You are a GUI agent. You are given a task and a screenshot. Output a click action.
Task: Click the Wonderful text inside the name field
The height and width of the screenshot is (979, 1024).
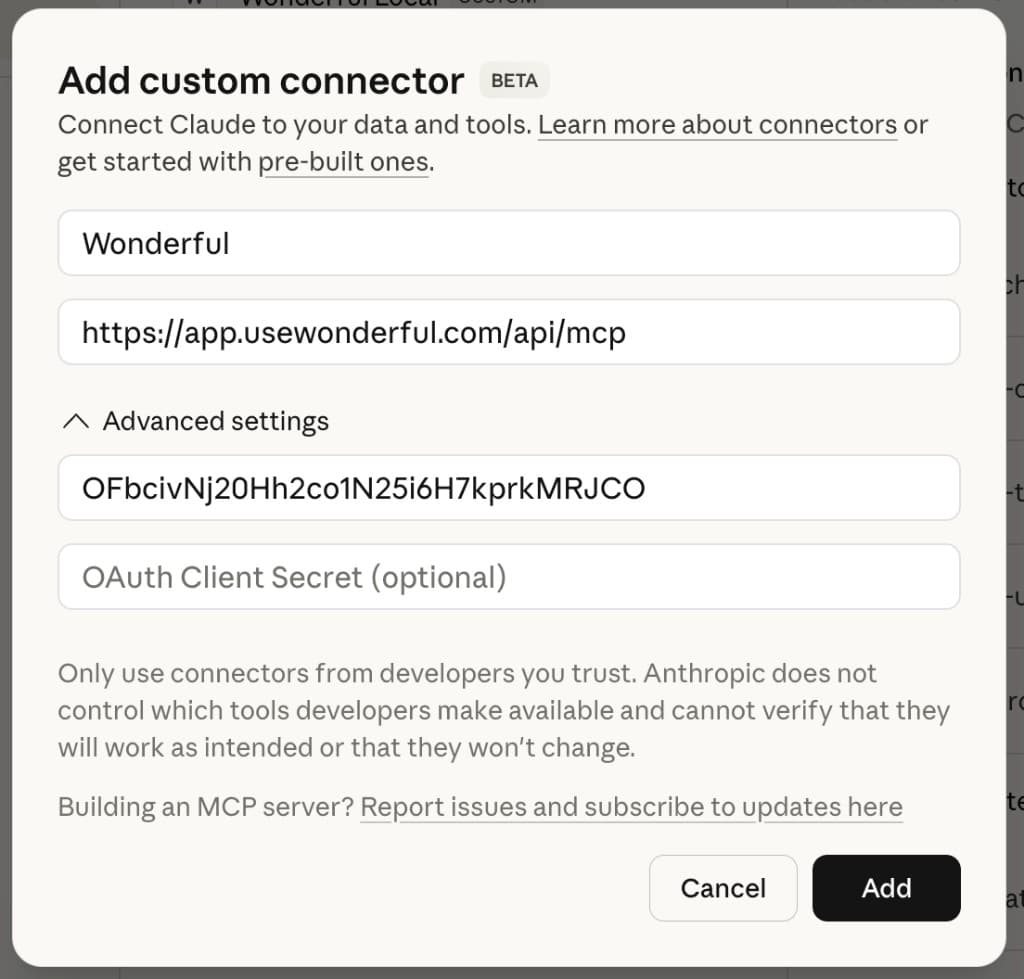(155, 243)
